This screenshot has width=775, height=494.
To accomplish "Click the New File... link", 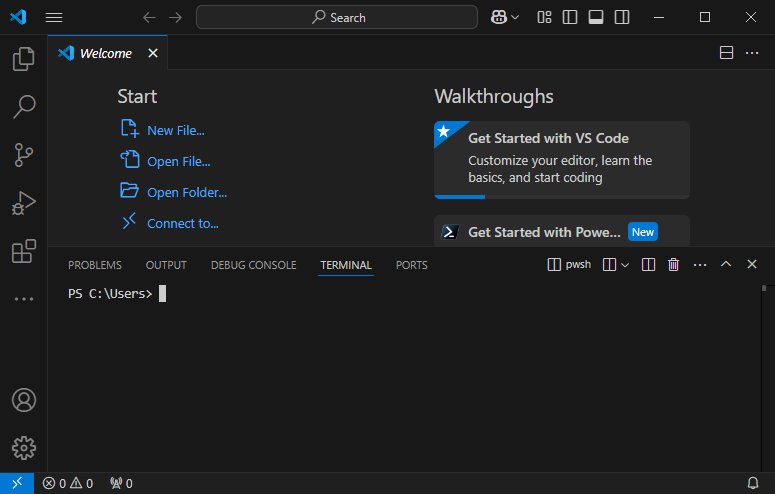I will point(175,131).
